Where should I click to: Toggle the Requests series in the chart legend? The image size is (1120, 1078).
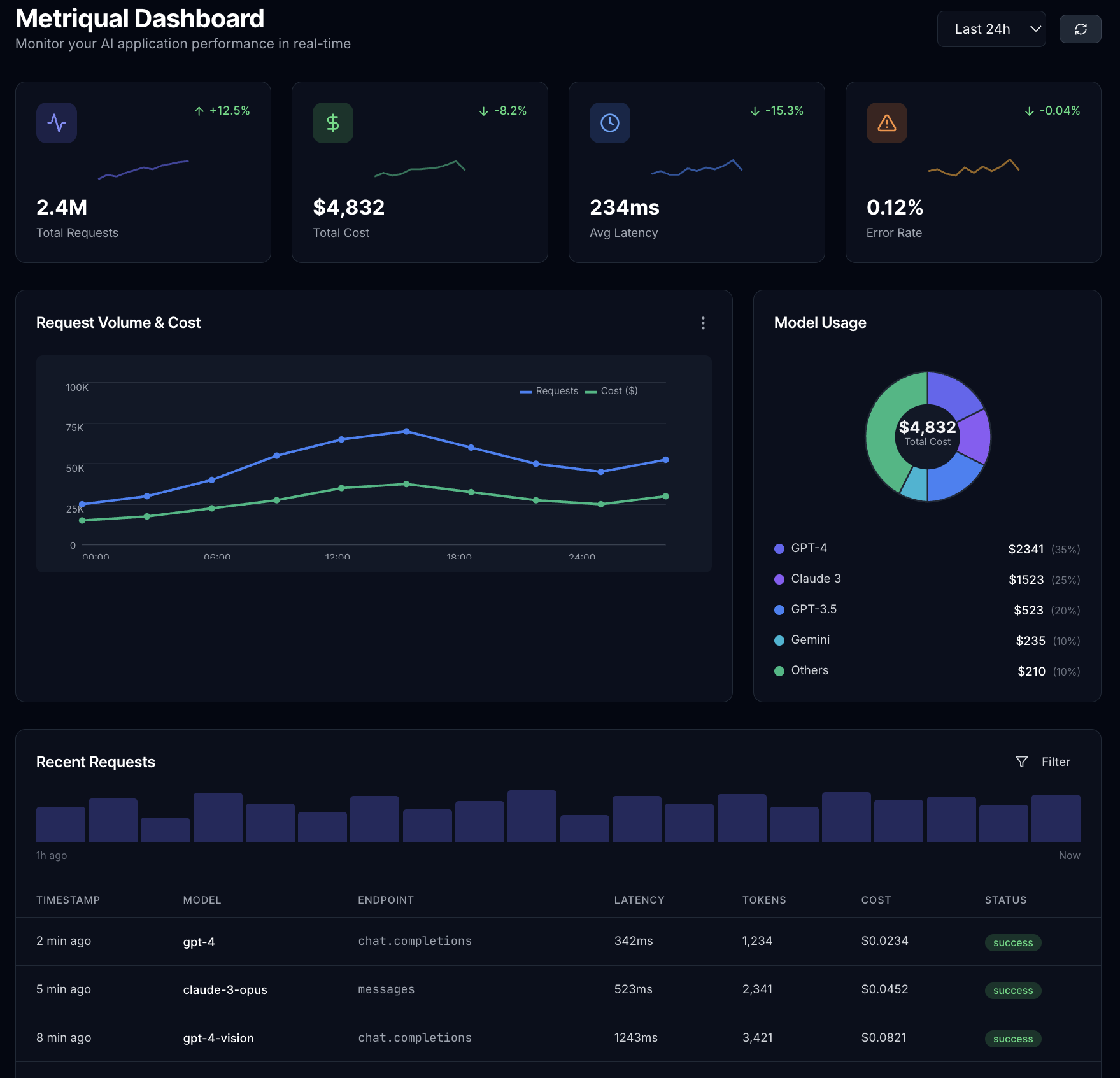click(549, 390)
